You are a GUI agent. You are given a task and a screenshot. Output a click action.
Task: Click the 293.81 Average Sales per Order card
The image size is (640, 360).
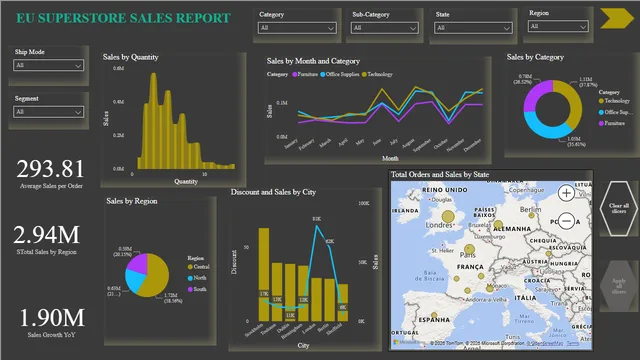click(x=51, y=173)
